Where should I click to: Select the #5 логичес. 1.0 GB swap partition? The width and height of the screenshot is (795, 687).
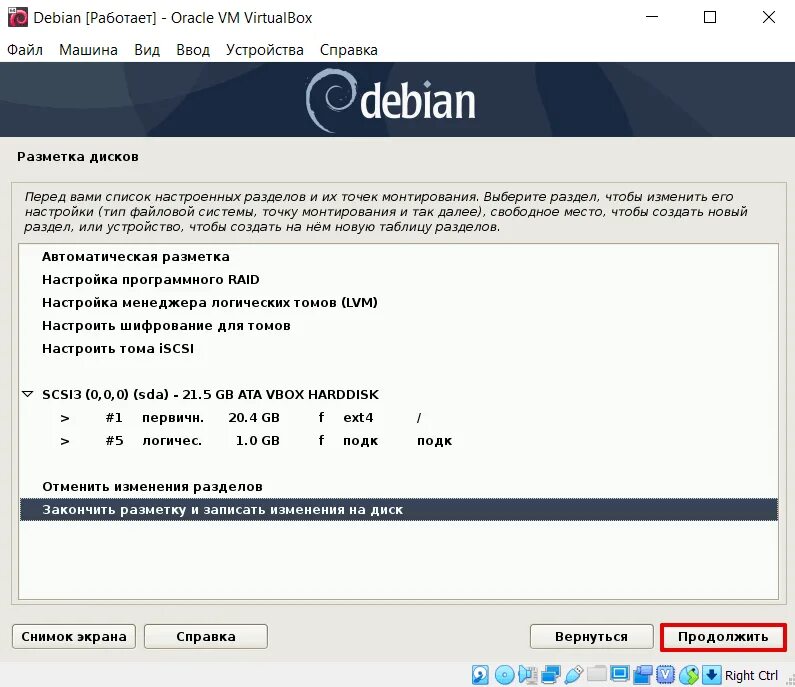399,441
